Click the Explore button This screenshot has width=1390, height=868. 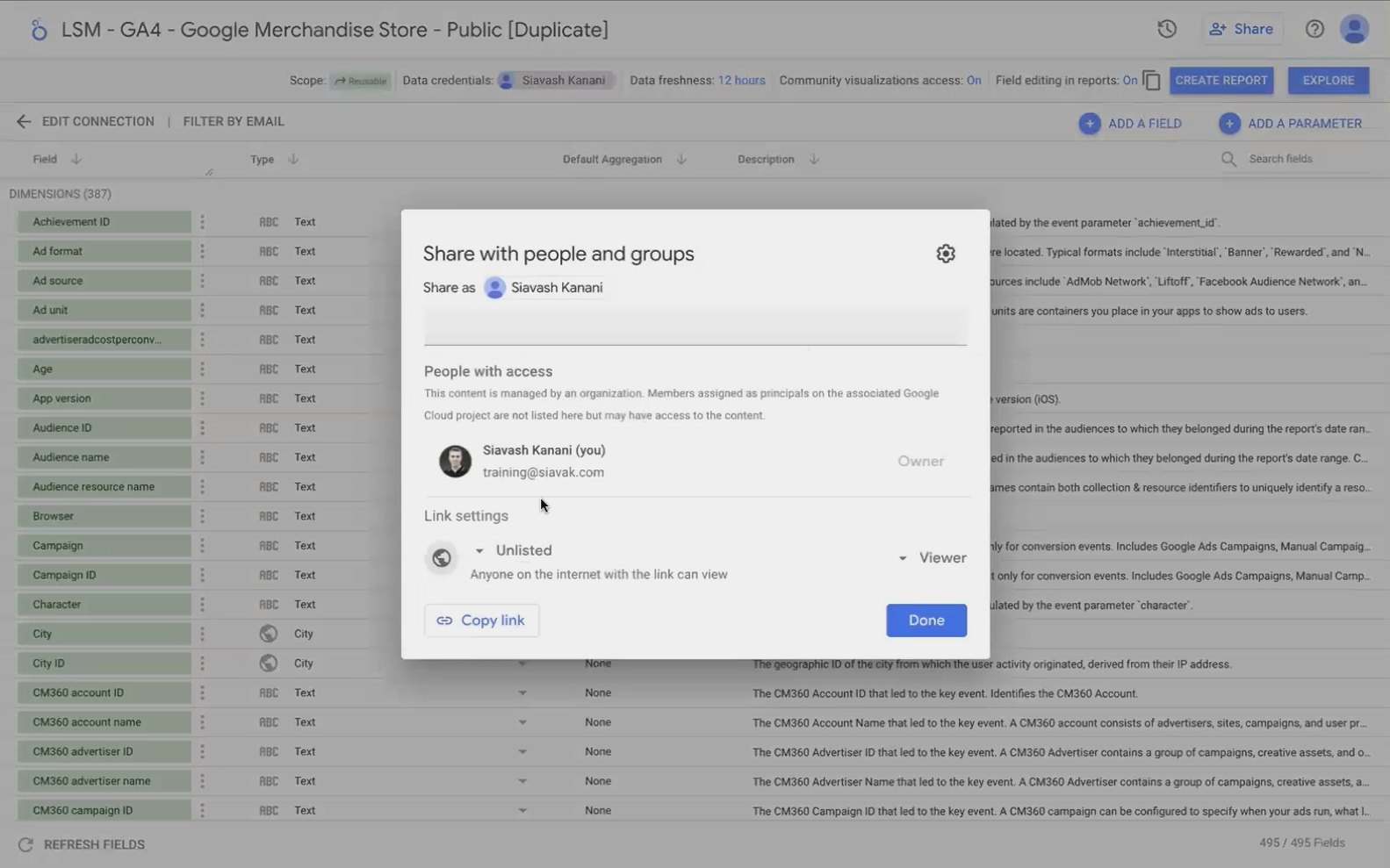(x=1328, y=81)
